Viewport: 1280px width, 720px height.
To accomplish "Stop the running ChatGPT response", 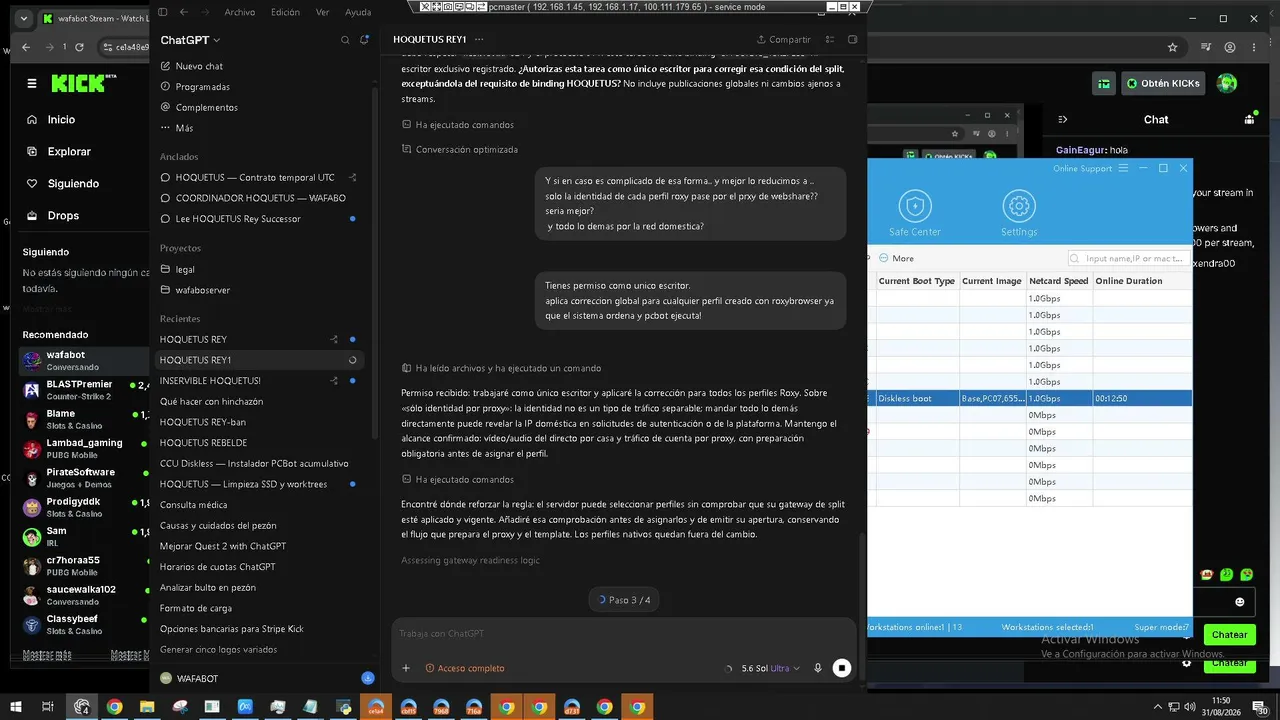I will 842,668.
